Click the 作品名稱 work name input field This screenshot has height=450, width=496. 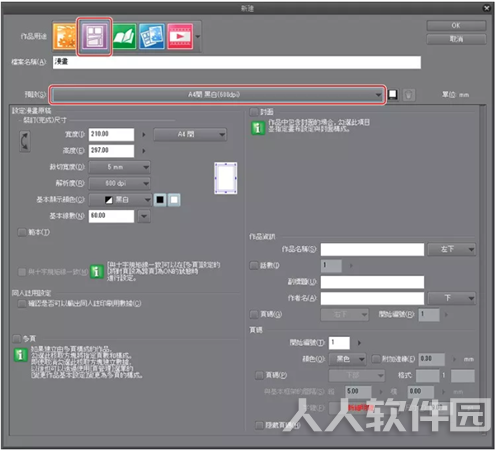pyautogui.click(x=372, y=249)
